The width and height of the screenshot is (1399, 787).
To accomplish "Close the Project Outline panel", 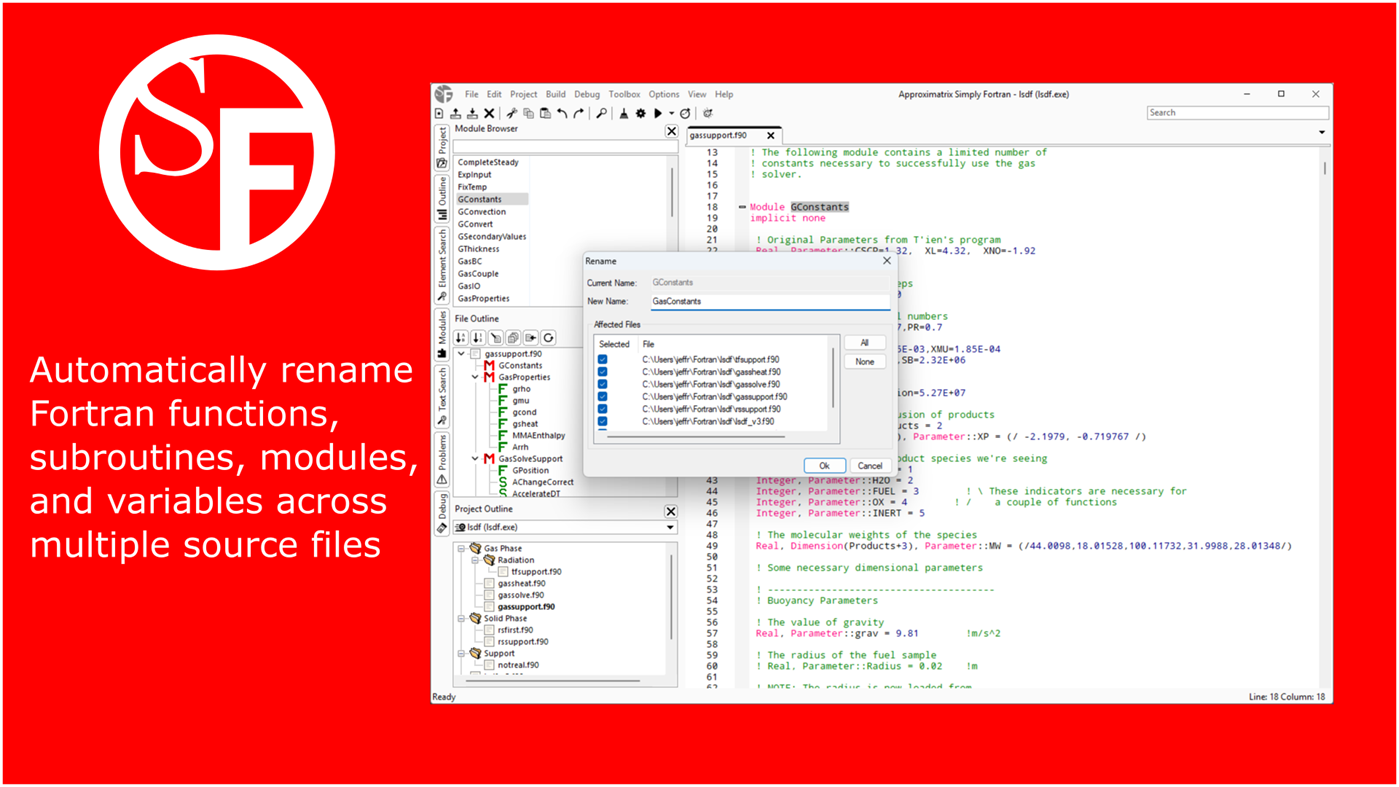I will click(x=671, y=511).
